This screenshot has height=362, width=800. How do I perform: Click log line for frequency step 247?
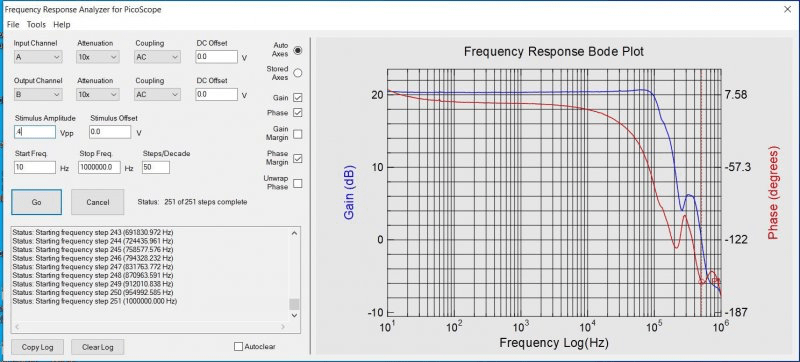[93, 267]
